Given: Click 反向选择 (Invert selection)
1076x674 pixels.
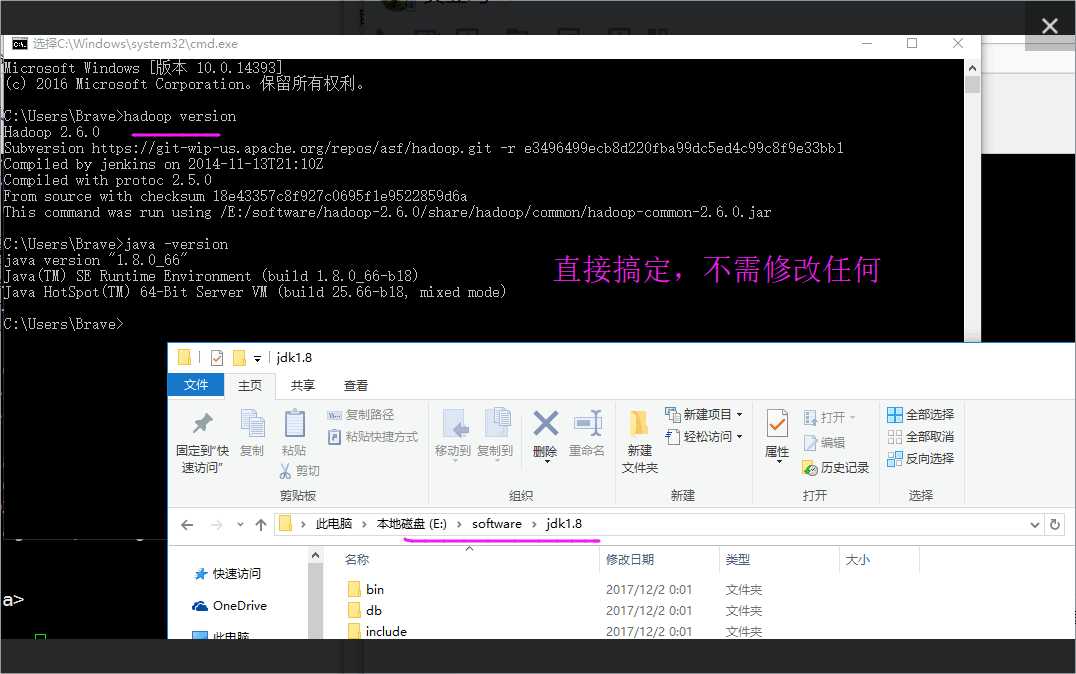Looking at the screenshot, I should tap(921, 458).
